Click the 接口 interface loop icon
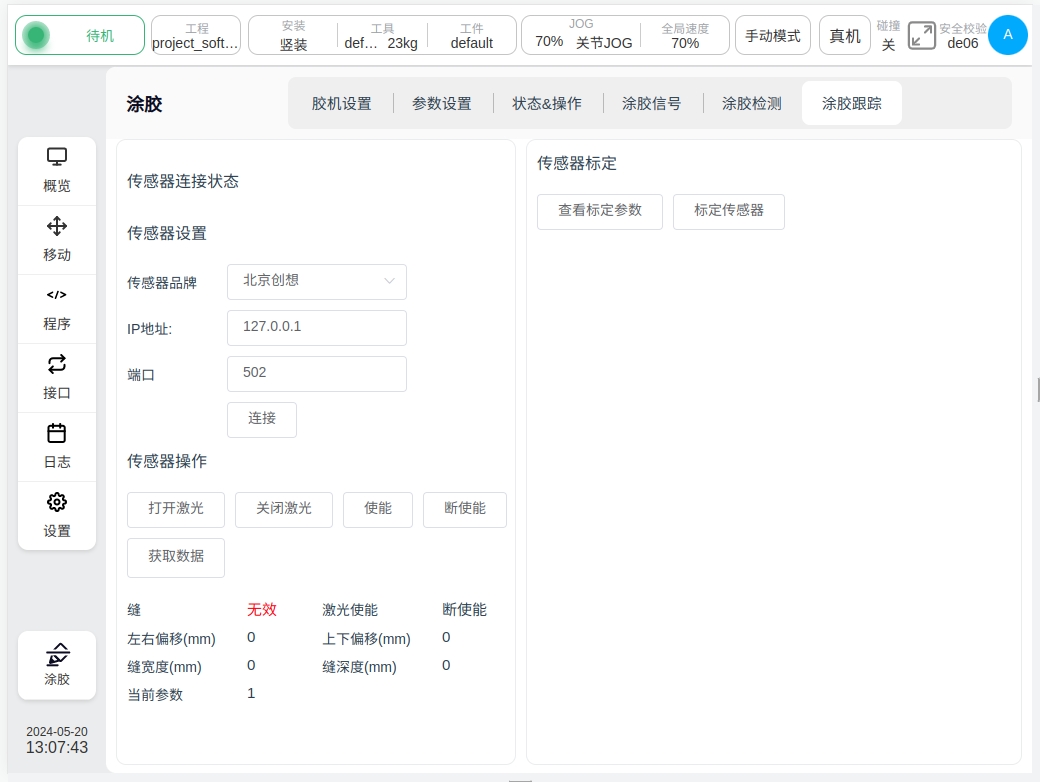Image resolution: width=1040 pixels, height=782 pixels. [57, 365]
